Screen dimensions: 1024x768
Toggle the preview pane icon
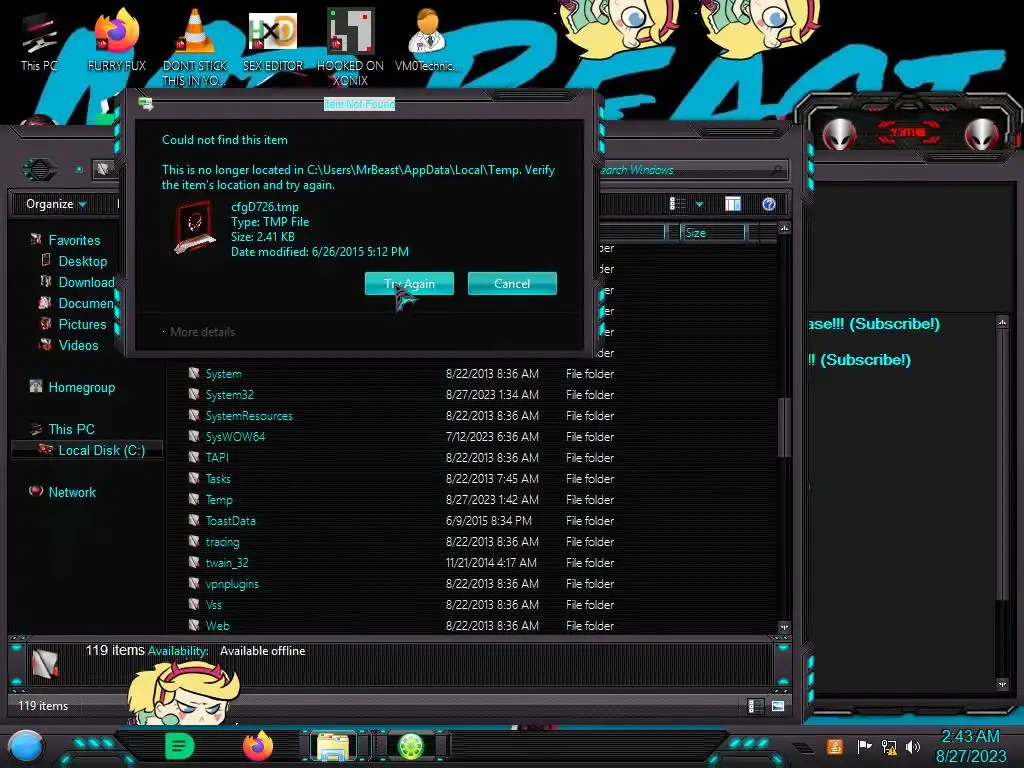[x=733, y=204]
